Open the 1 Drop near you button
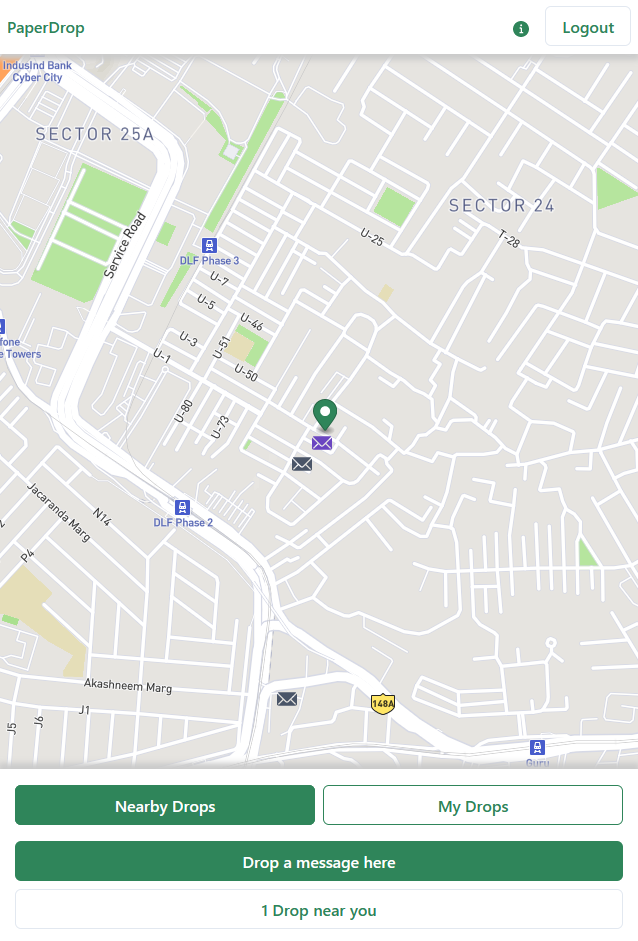The height and width of the screenshot is (941, 638). tap(319, 909)
